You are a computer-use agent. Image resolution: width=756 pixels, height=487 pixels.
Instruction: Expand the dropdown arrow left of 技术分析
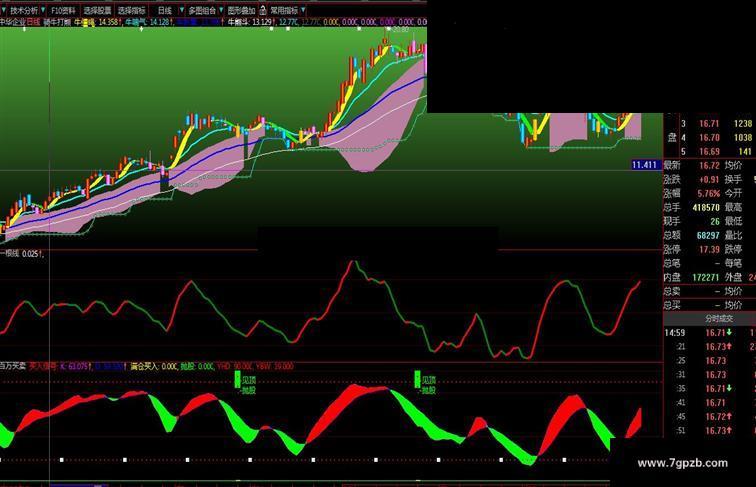[x=4, y=10]
